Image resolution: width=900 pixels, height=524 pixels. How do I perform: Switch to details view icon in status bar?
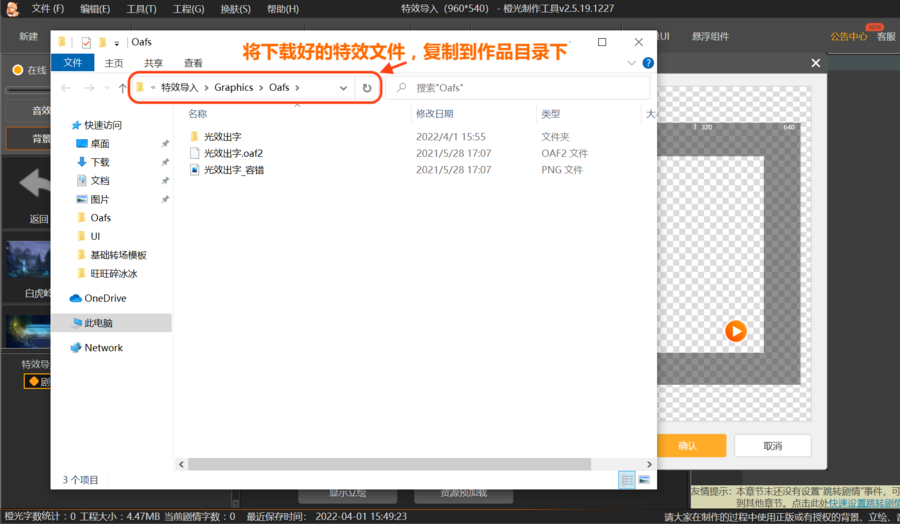pyautogui.click(x=627, y=480)
